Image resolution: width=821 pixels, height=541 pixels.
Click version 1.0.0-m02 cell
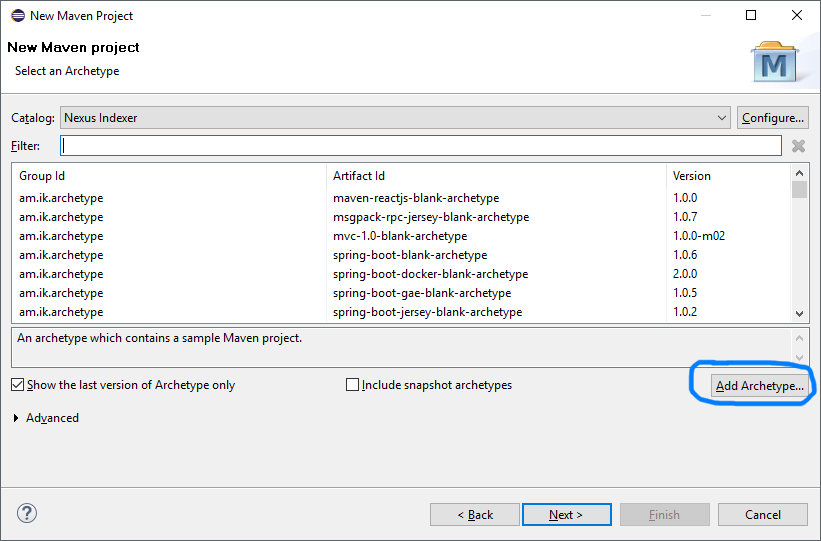pos(699,236)
